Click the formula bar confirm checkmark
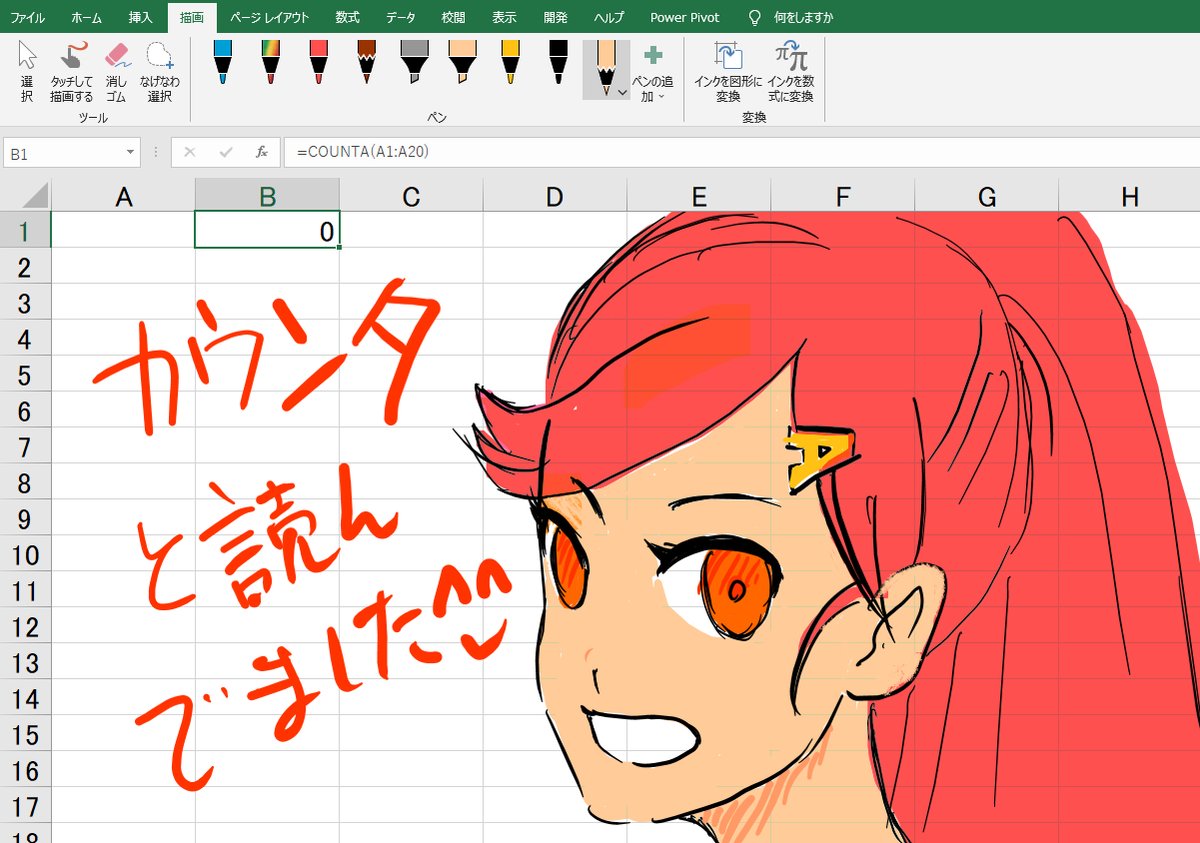This screenshot has height=843, width=1200. 226,153
